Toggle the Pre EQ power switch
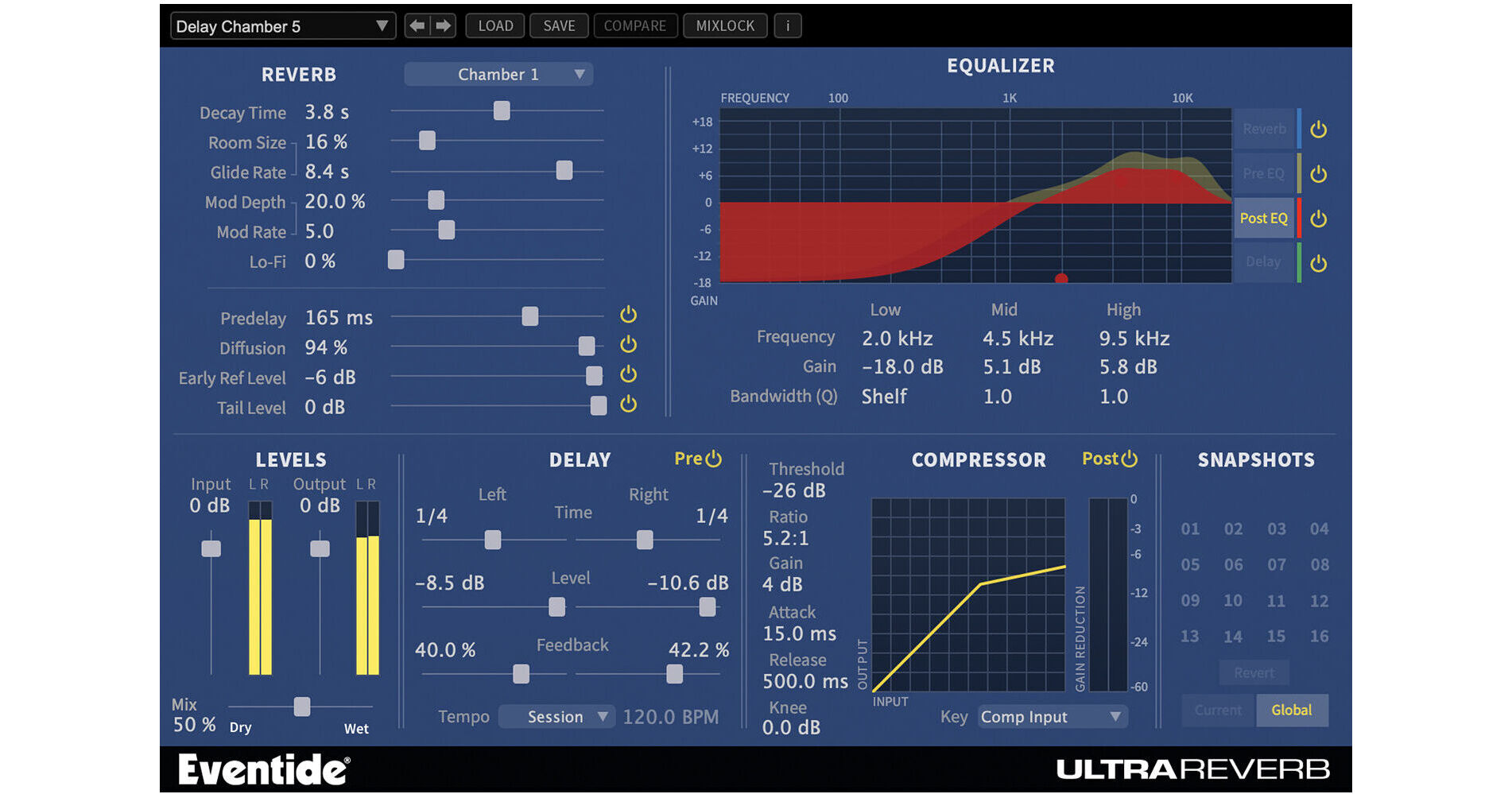 point(1317,172)
